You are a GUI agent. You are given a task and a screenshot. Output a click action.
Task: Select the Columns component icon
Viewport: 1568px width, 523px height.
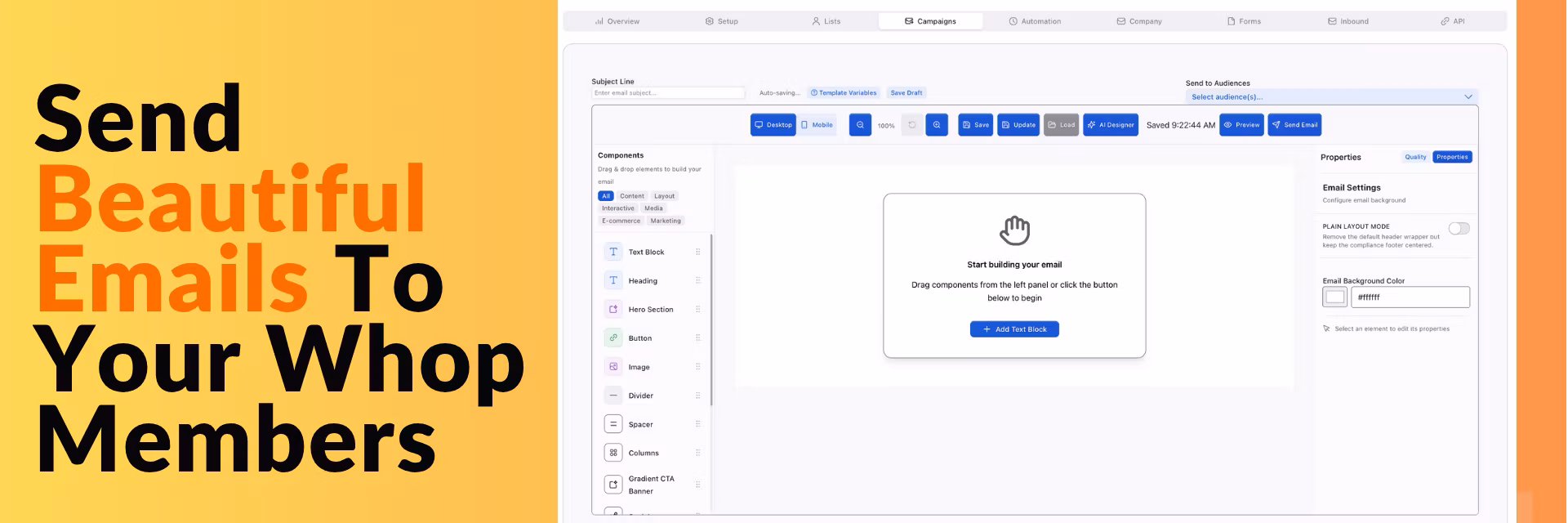613,453
